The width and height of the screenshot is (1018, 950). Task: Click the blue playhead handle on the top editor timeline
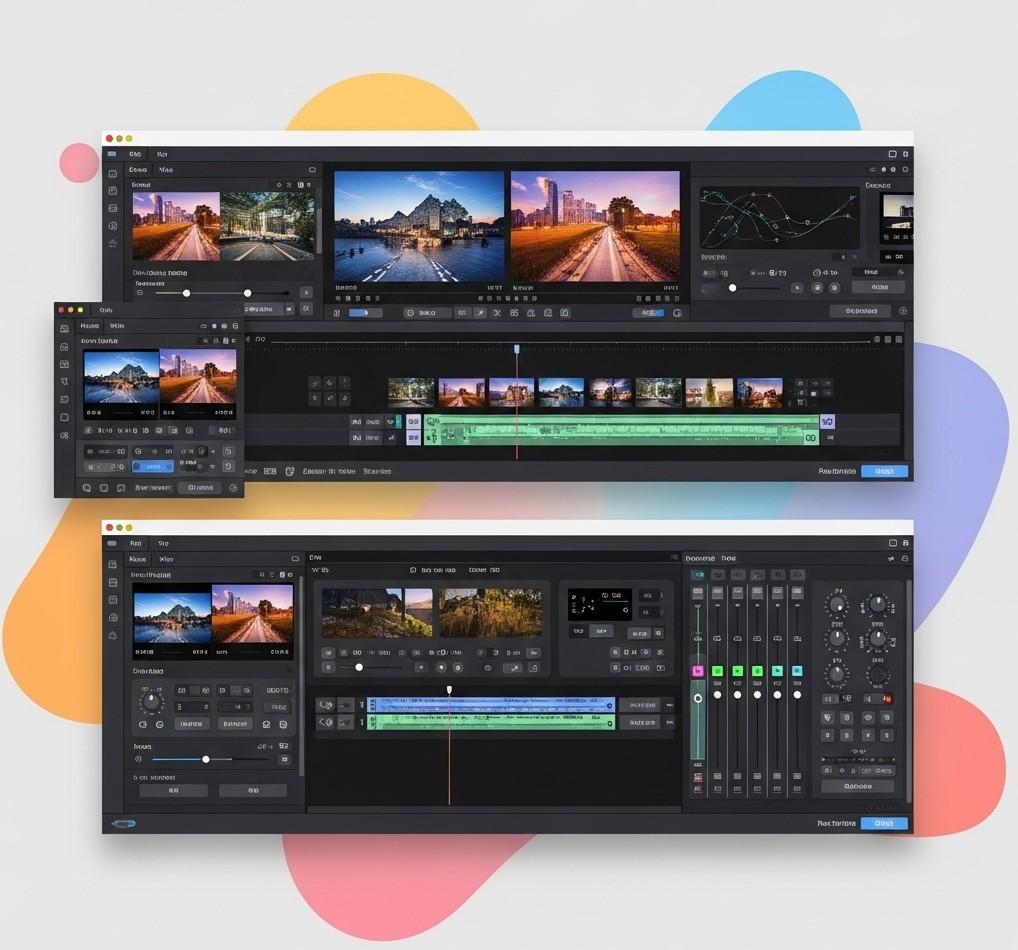point(517,349)
